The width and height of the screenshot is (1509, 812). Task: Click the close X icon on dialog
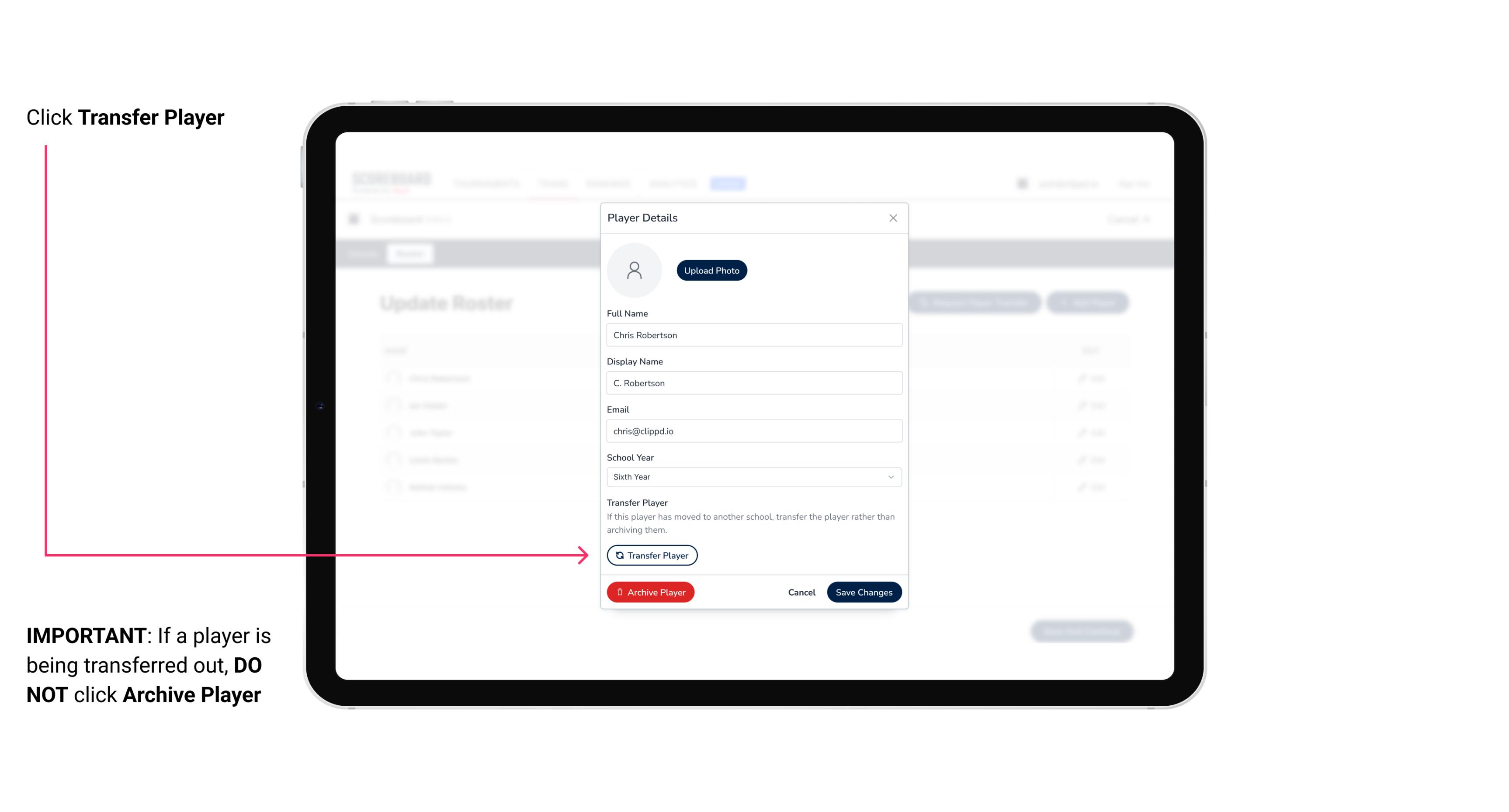892,218
